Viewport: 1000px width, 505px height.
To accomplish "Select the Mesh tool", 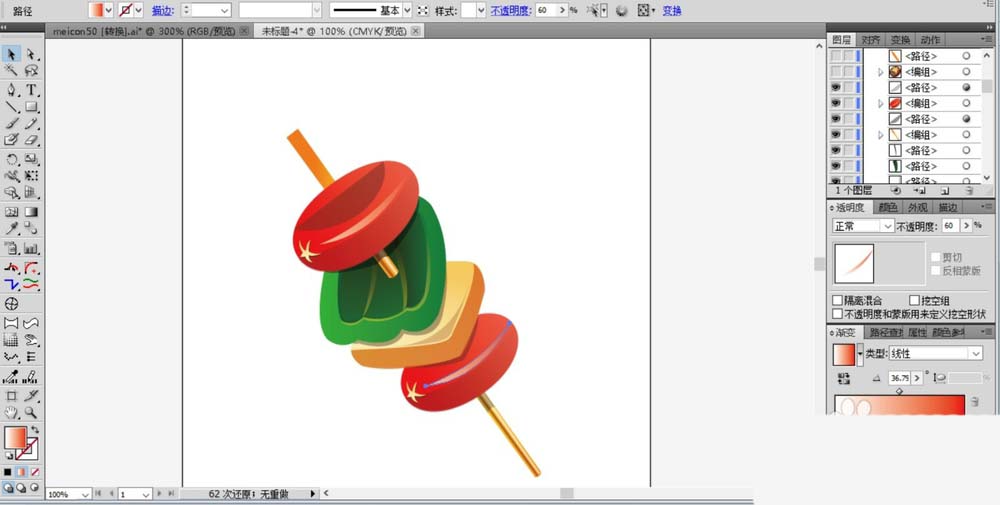I will (11, 212).
